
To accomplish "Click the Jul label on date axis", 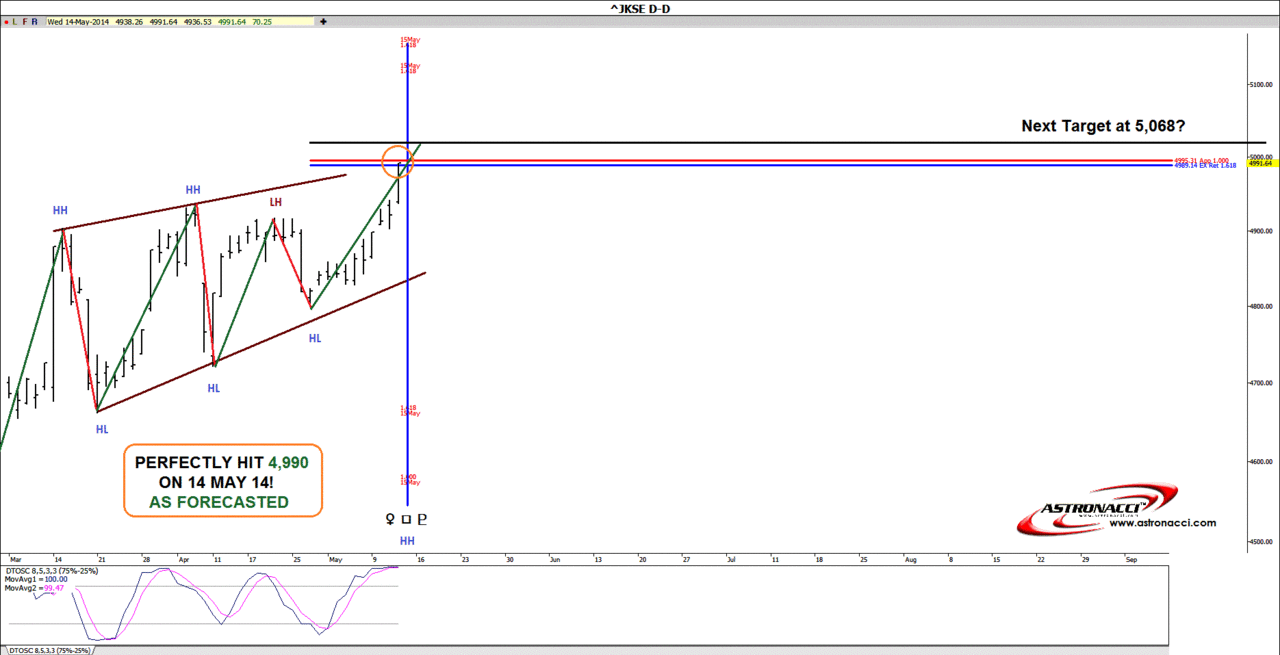I will (x=731, y=559).
